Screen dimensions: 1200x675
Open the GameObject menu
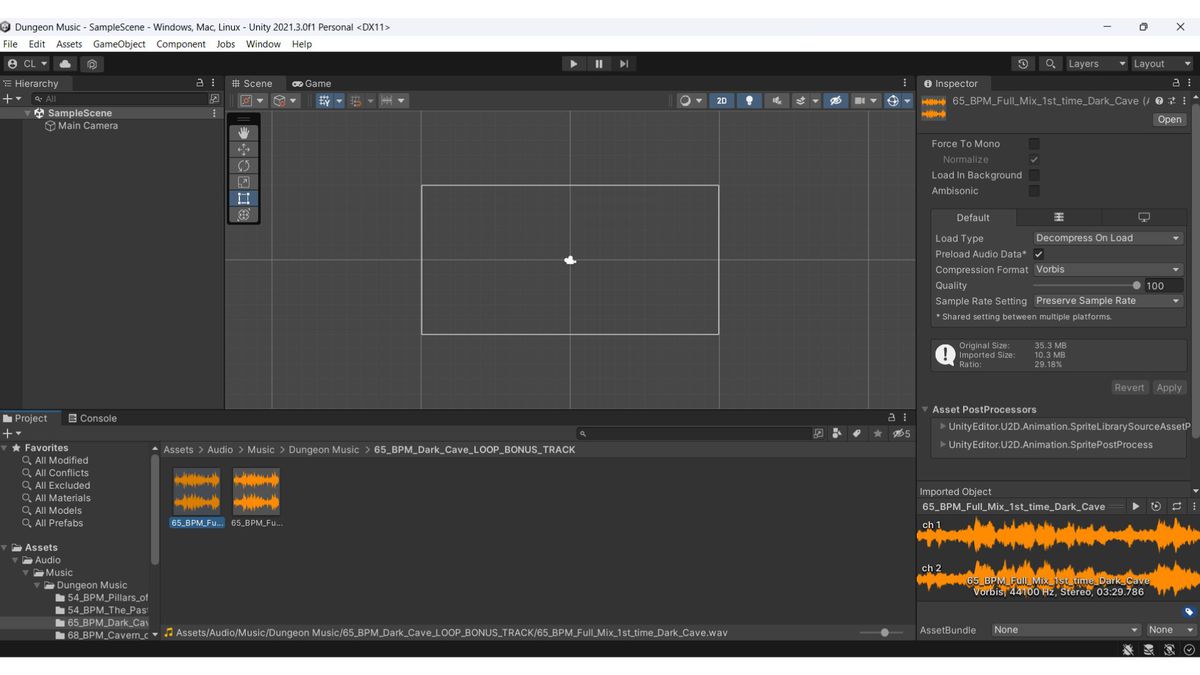pos(119,44)
